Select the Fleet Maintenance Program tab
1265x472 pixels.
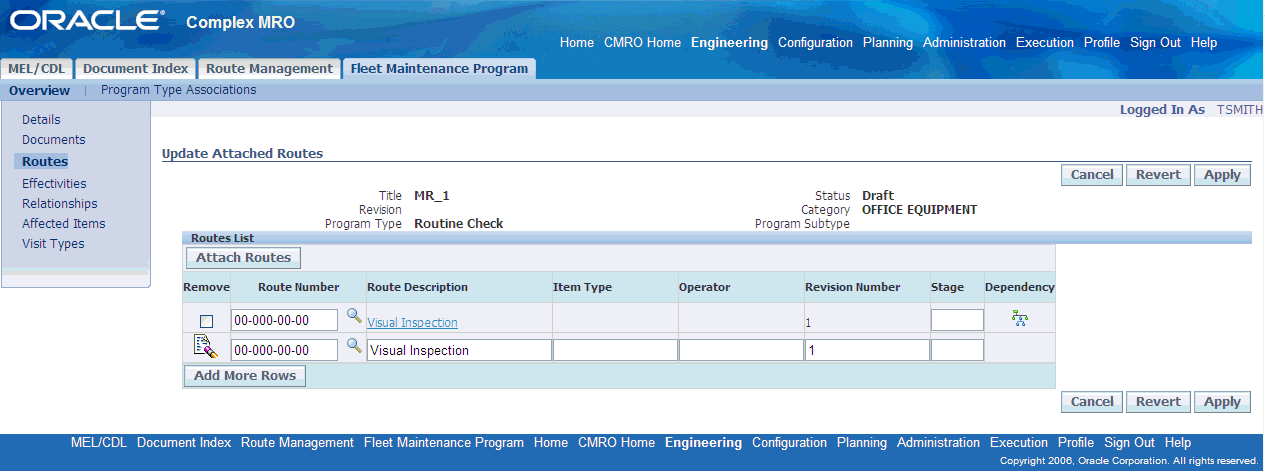439,68
